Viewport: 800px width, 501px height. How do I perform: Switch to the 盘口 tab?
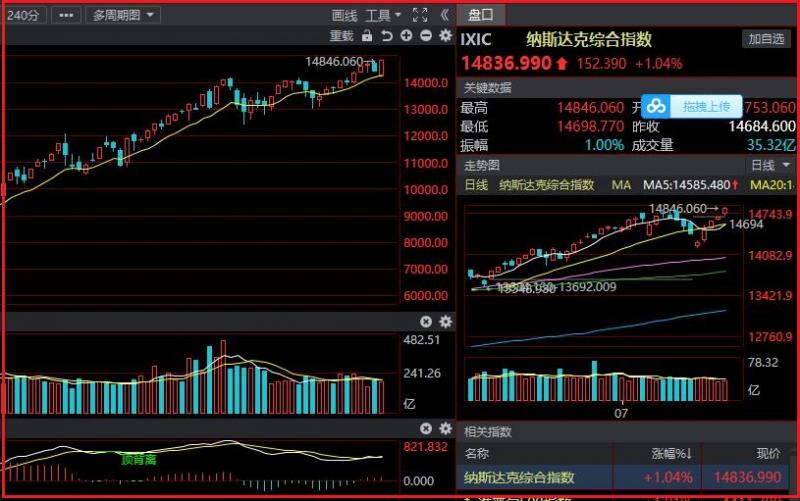[481, 15]
